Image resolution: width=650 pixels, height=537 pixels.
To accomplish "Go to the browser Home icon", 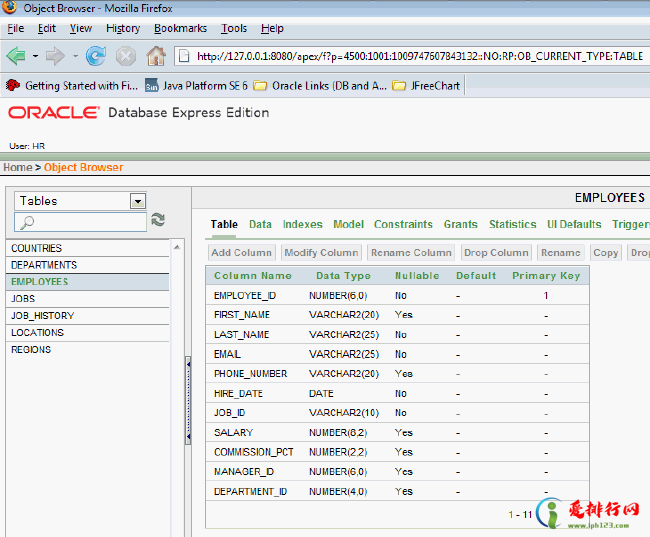I will [156, 56].
